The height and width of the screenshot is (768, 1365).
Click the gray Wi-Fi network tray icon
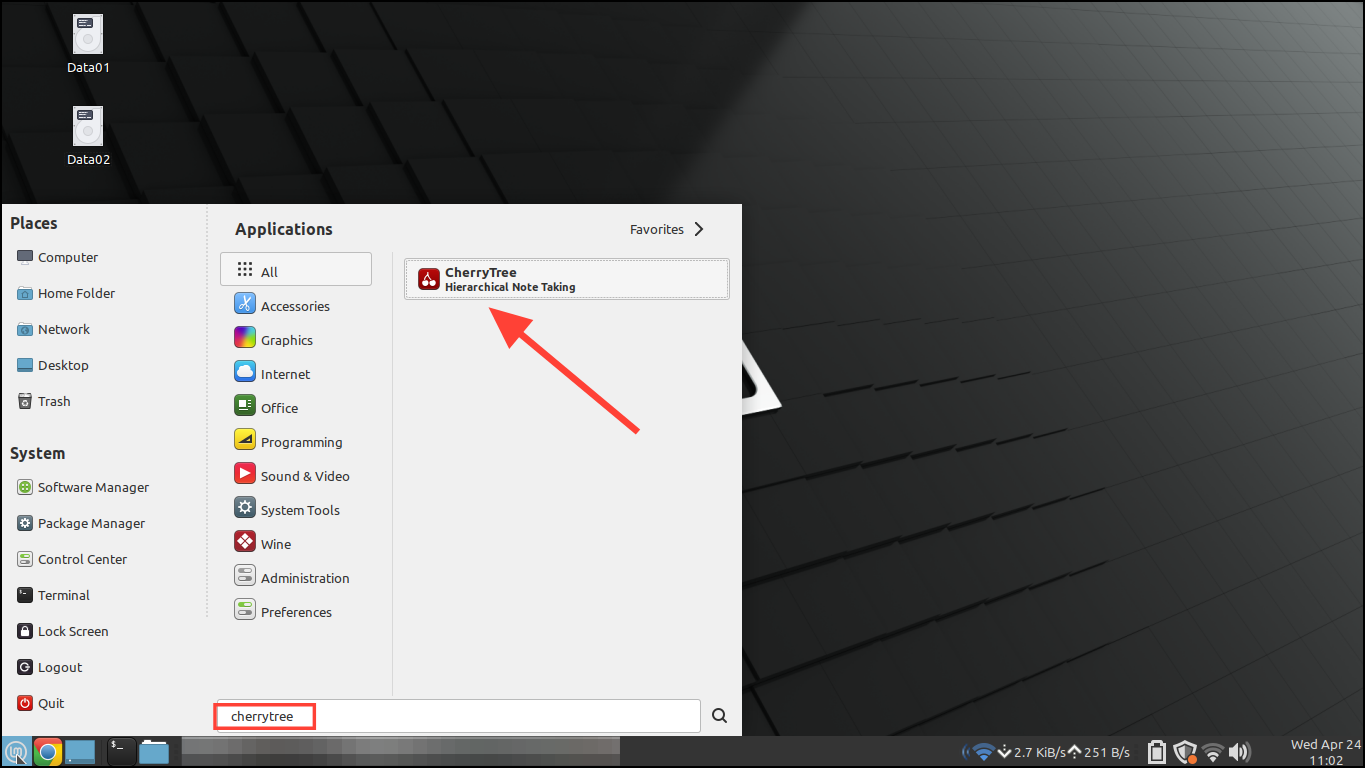tap(1213, 752)
